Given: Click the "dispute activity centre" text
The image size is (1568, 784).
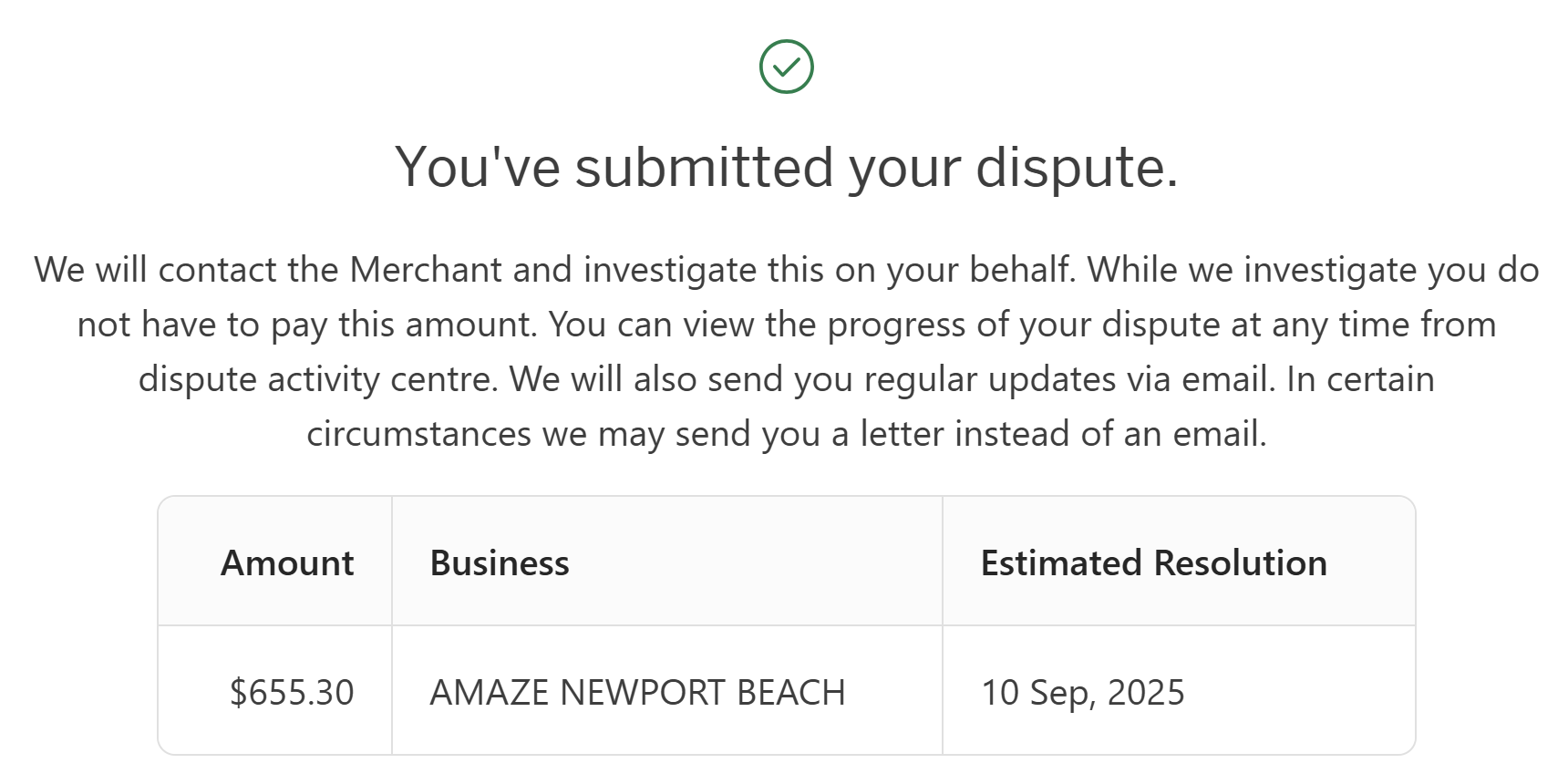Looking at the screenshot, I should coord(317,379).
